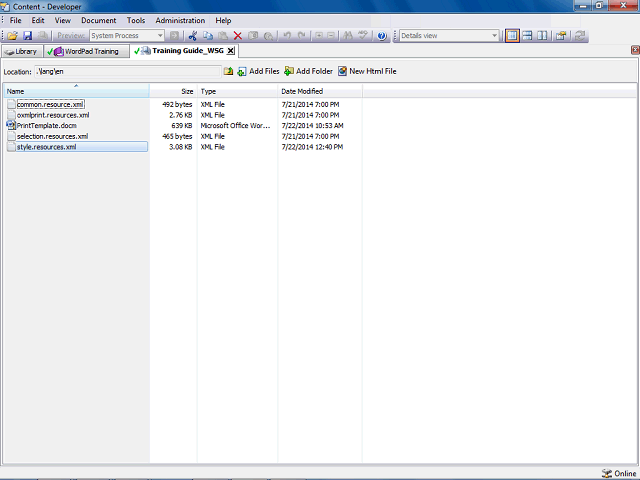This screenshot has width=640, height=480.
Task: Click the PrintTemplate.docm Word file icon
Action: (11, 125)
